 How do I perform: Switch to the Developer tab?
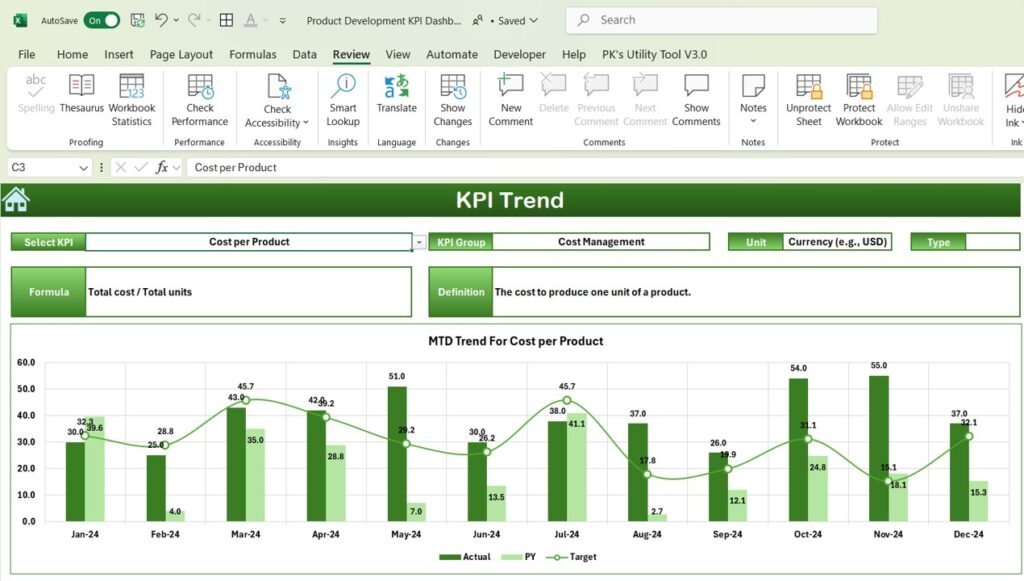[519, 54]
